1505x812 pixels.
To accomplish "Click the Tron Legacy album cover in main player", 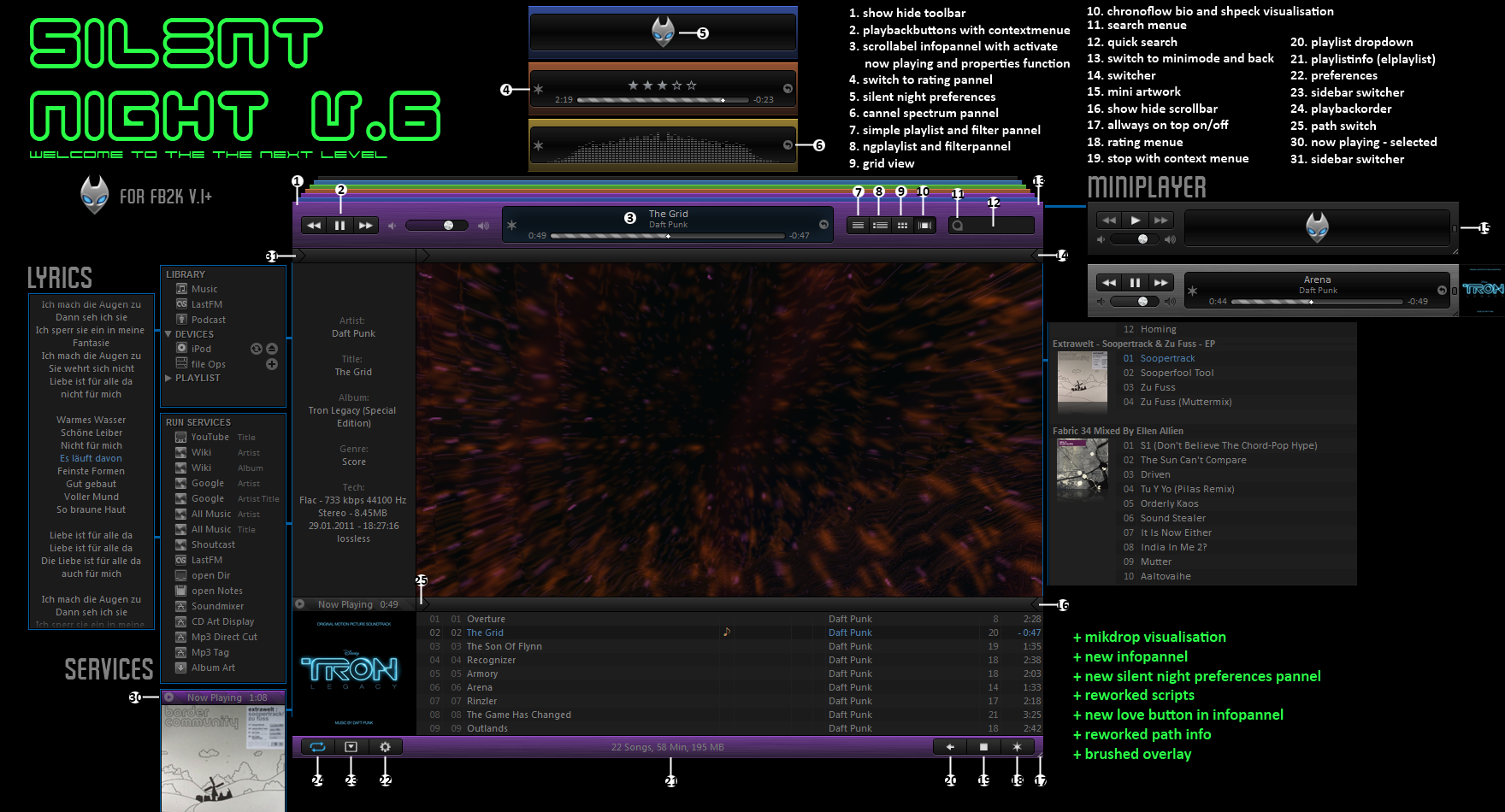I will (x=353, y=673).
